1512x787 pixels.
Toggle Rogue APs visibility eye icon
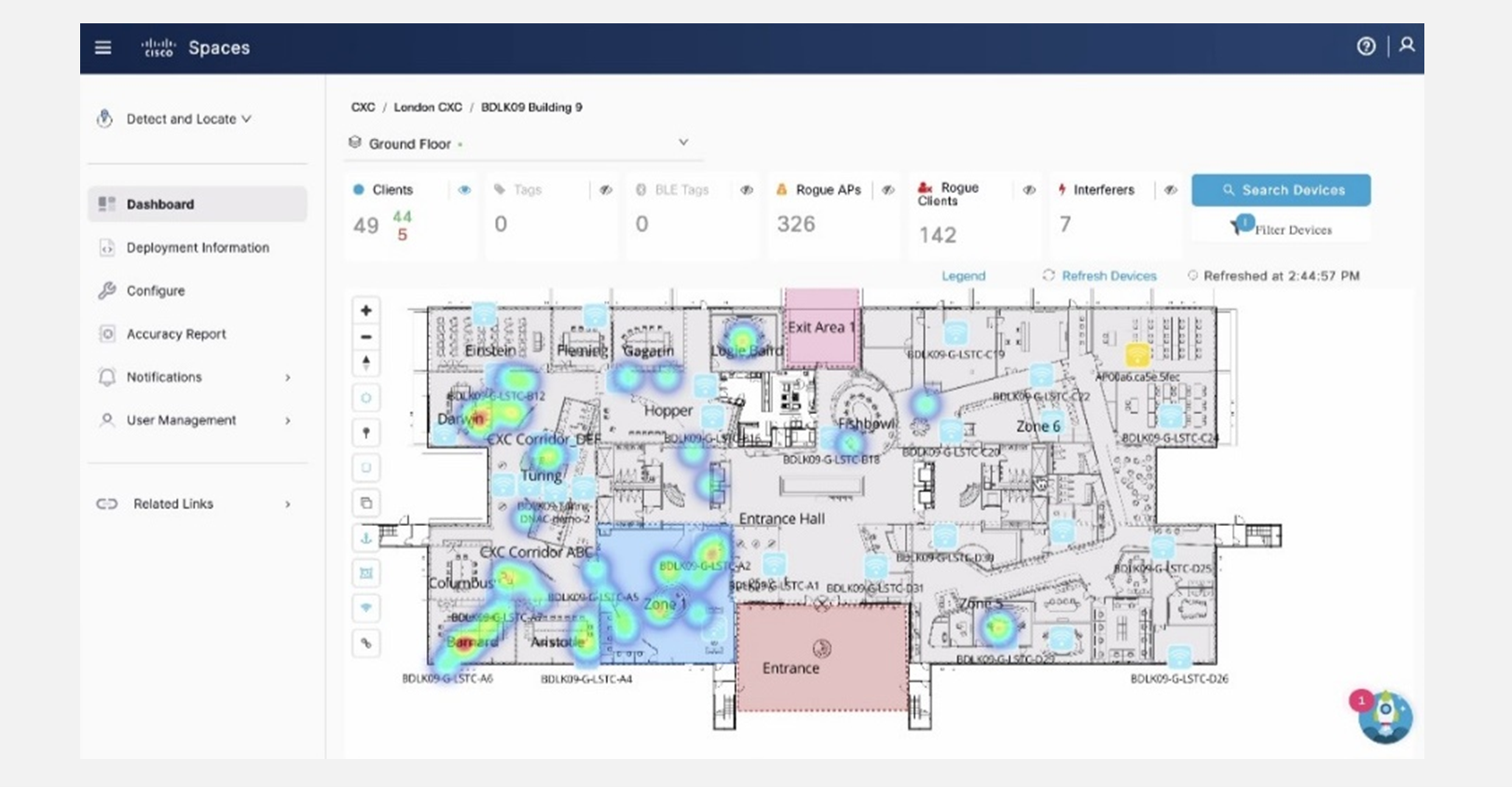pos(888,190)
